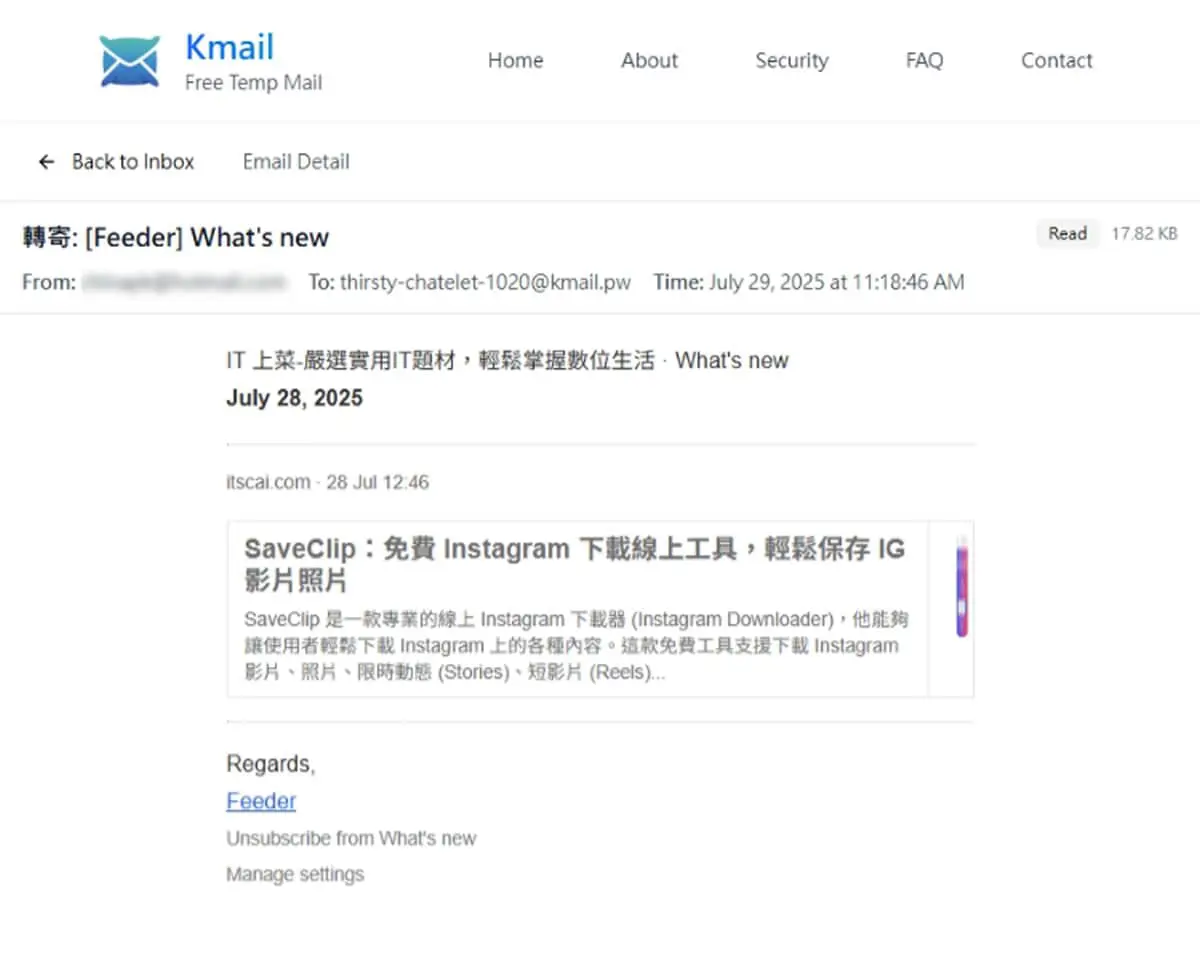Image resolution: width=1200 pixels, height=968 pixels.
Task: Click the Back to Inbox button
Action: pos(116,162)
